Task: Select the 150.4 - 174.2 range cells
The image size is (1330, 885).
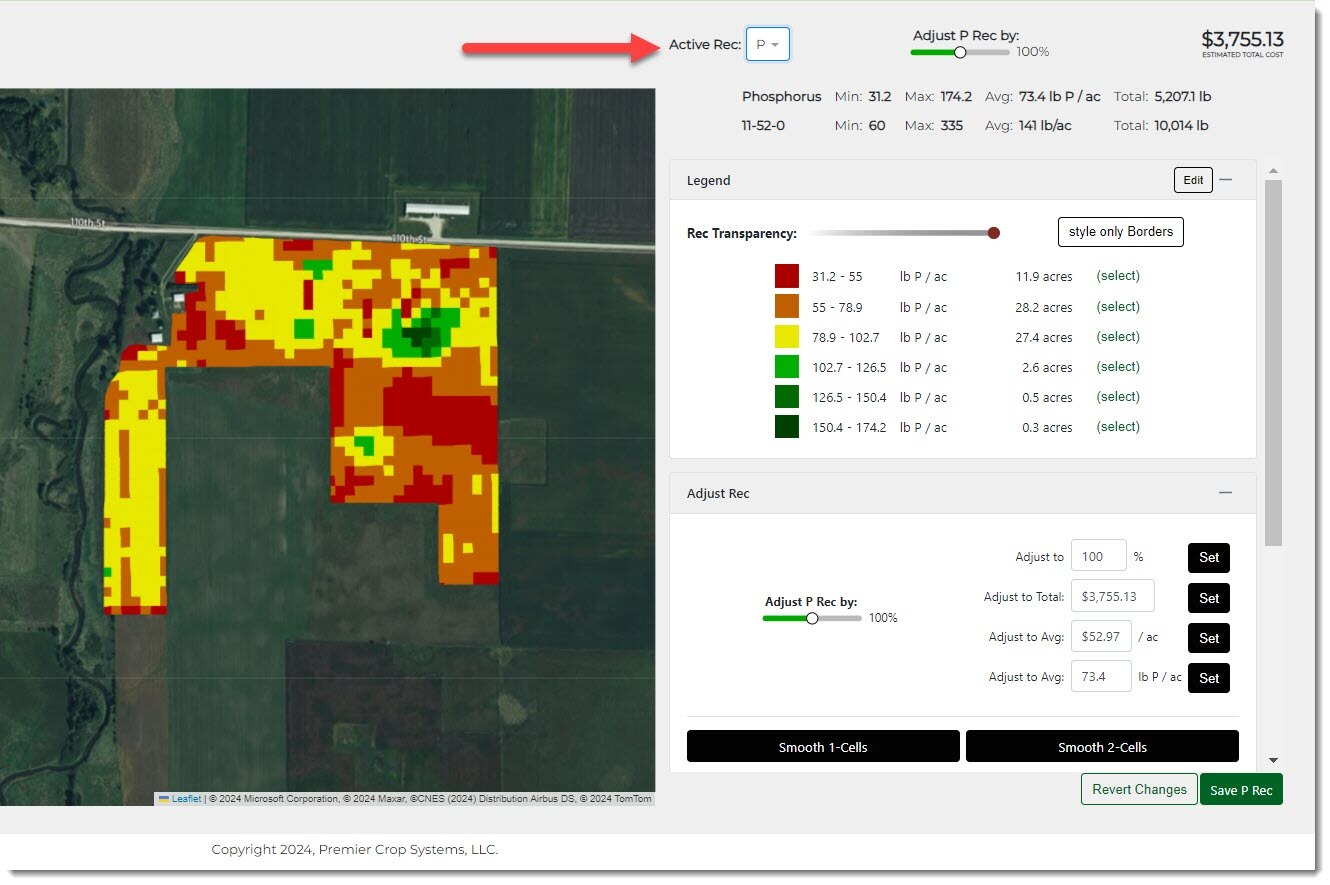Action: point(1118,427)
